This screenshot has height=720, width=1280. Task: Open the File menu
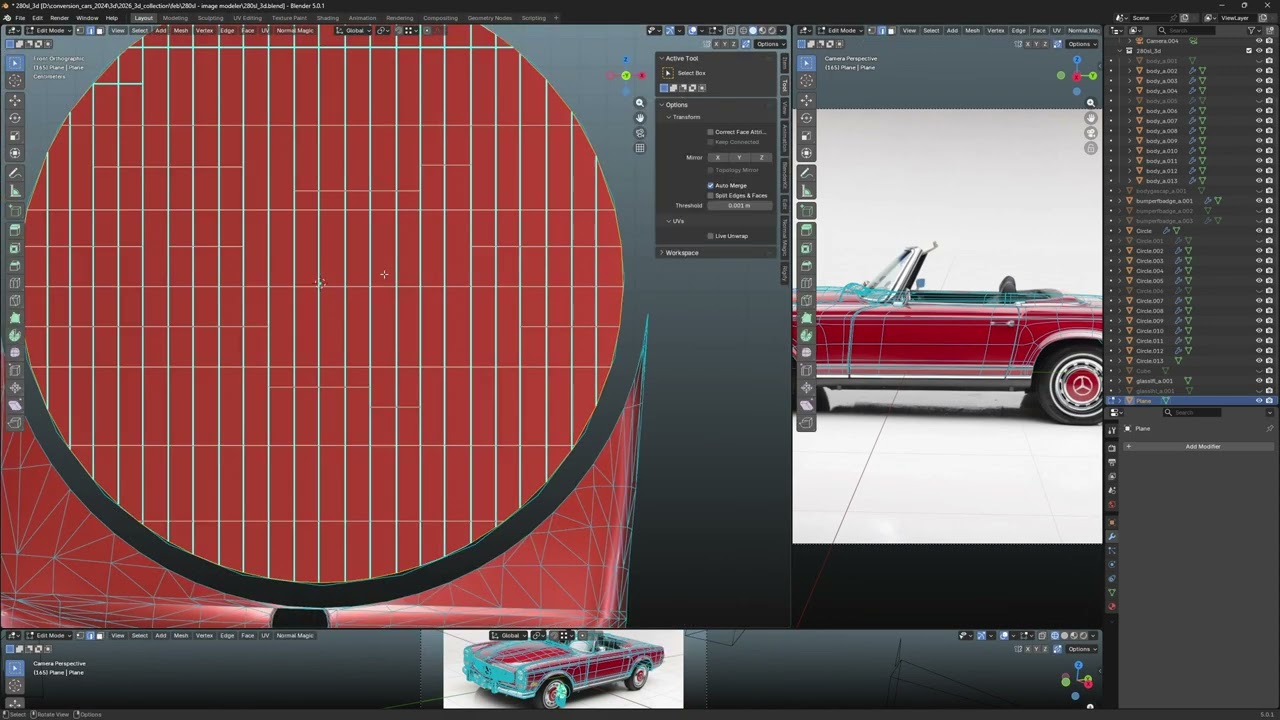click(x=20, y=18)
